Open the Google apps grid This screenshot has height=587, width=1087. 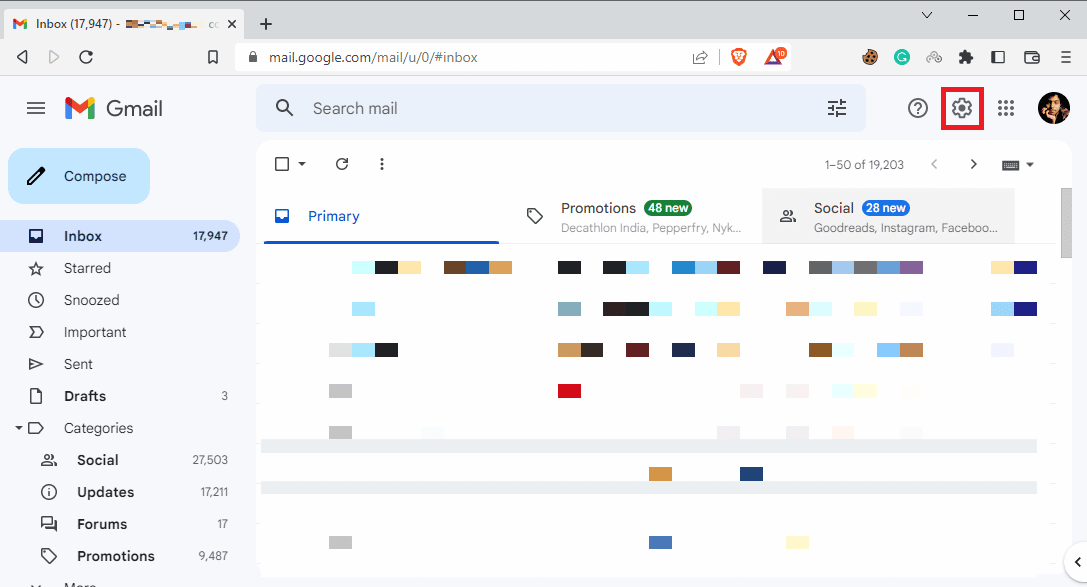coord(1006,108)
